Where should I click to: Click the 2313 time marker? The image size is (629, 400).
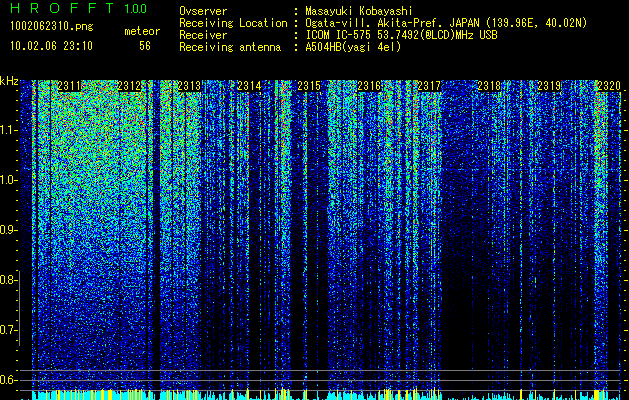189,86
